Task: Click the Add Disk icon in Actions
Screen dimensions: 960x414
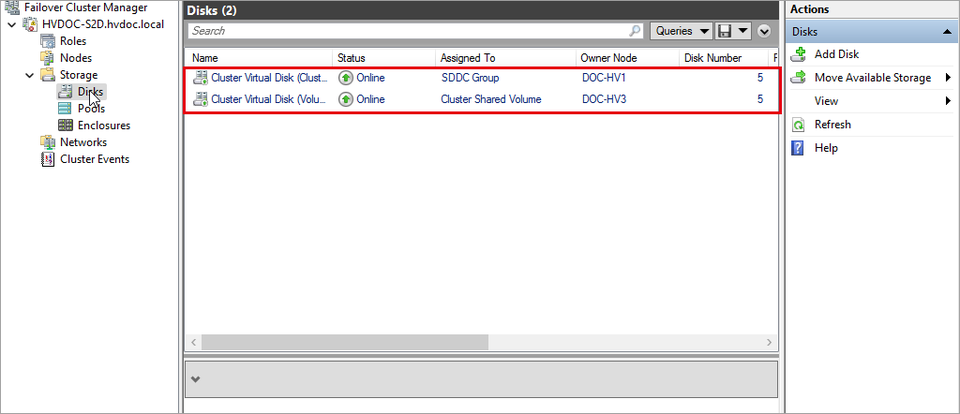Action: (x=798, y=55)
